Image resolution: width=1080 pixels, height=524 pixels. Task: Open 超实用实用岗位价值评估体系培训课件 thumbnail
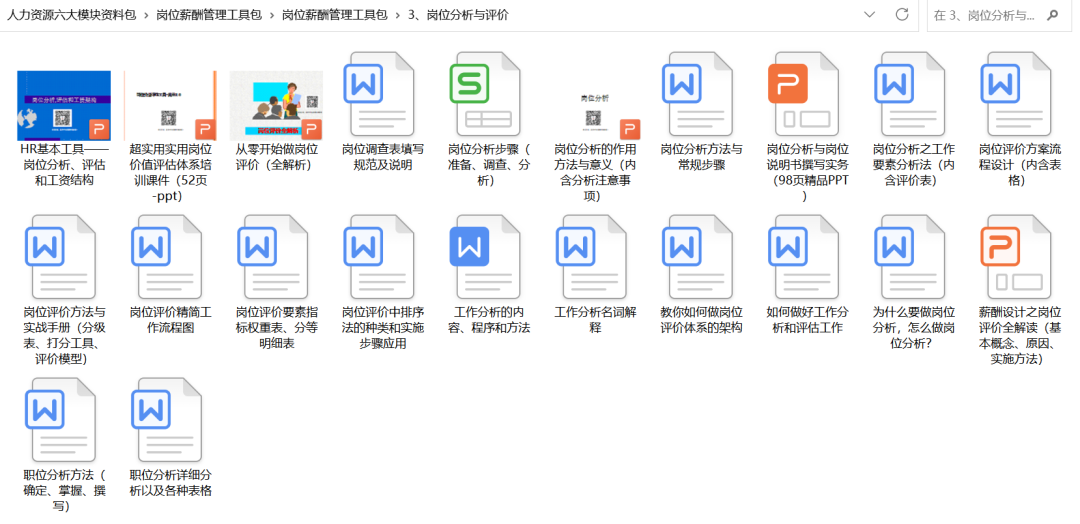tap(170, 105)
